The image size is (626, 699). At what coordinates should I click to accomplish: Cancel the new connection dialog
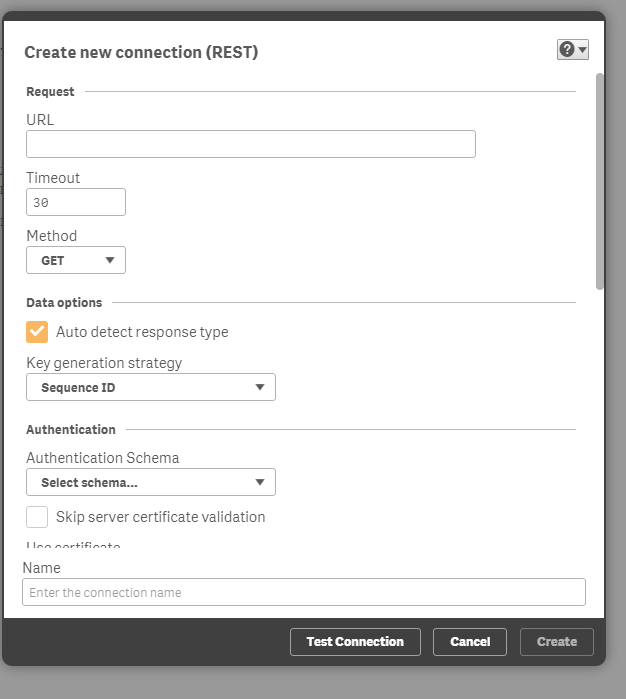pyautogui.click(x=470, y=642)
